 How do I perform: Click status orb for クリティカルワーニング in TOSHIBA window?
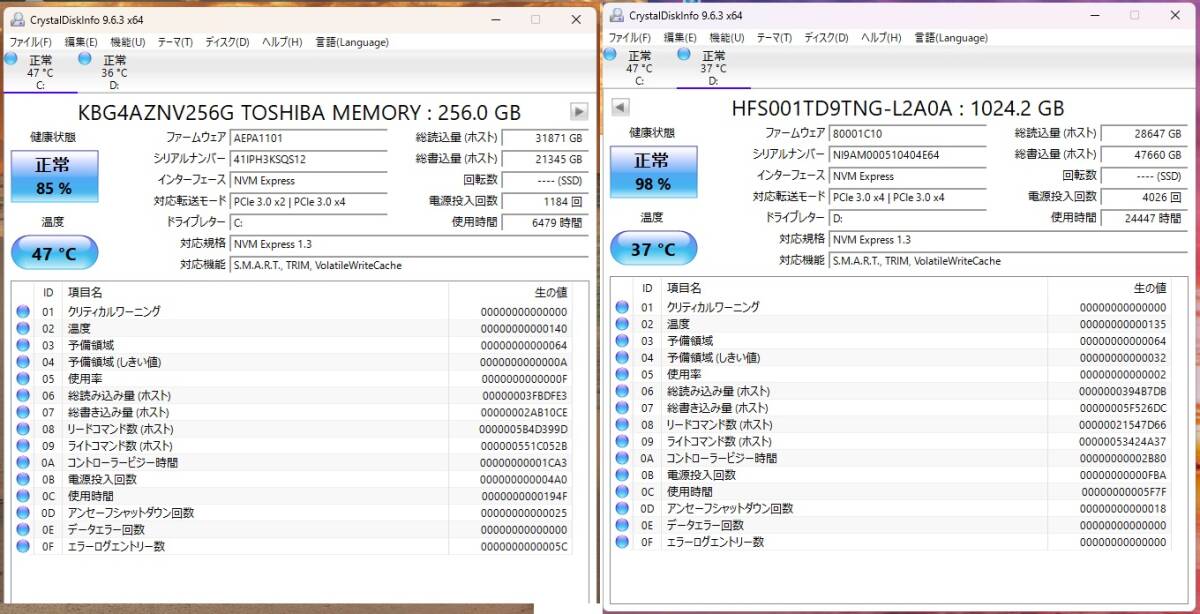point(23,312)
